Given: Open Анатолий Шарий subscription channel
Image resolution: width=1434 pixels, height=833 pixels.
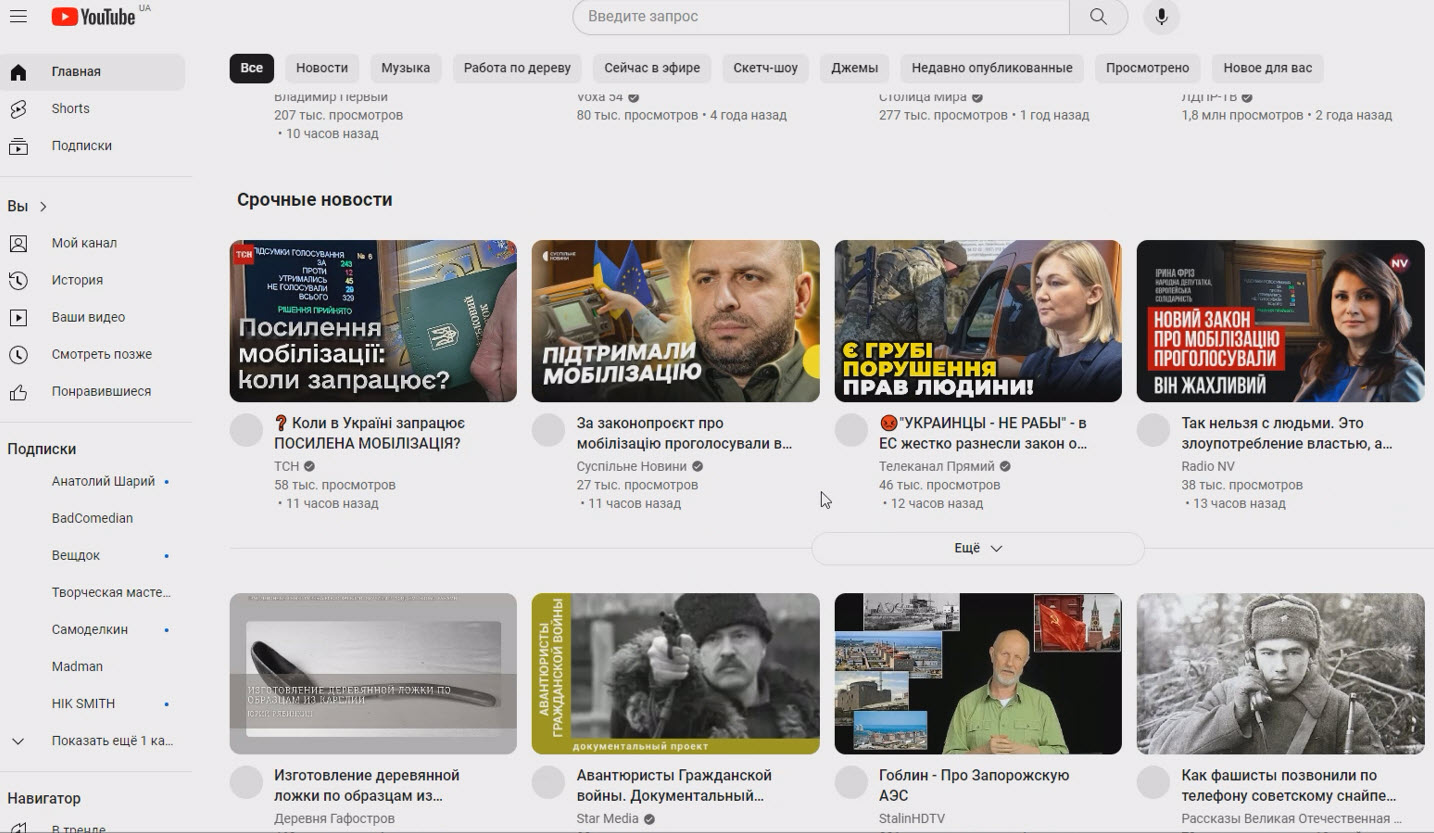Looking at the screenshot, I should pyautogui.click(x=92, y=481).
